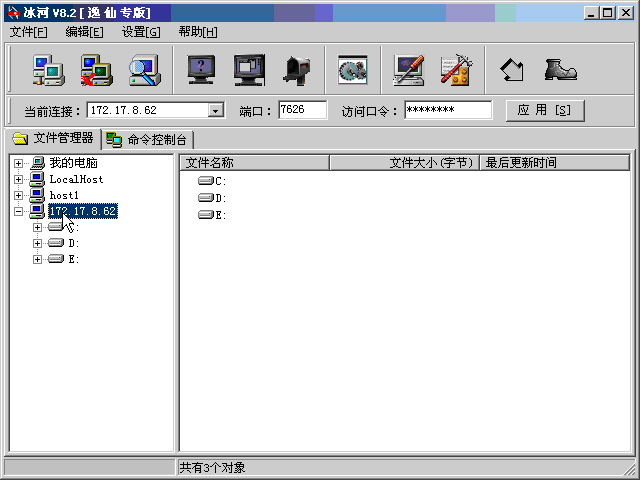The height and width of the screenshot is (480, 640).
Task: Sort by 最后更新时间 column header
Action: pyautogui.click(x=555, y=163)
